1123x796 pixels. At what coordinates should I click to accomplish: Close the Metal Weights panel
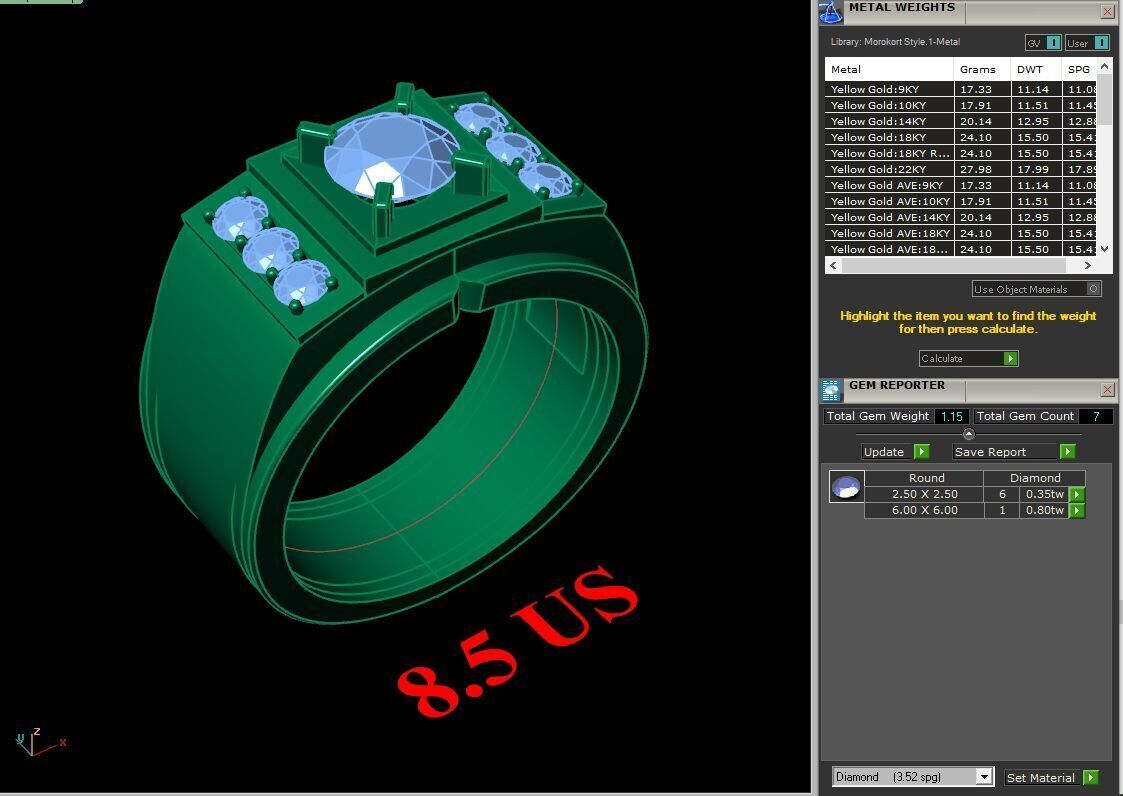(1107, 11)
